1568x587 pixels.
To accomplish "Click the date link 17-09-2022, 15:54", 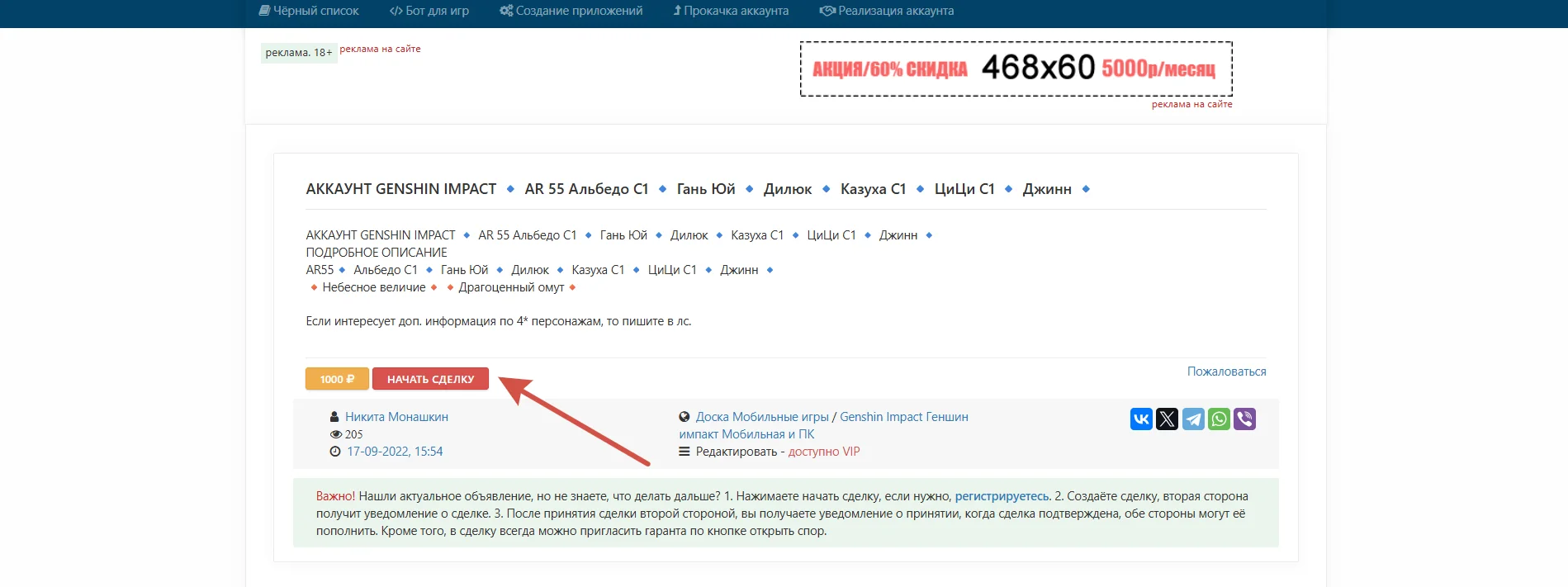I will click(x=395, y=452).
